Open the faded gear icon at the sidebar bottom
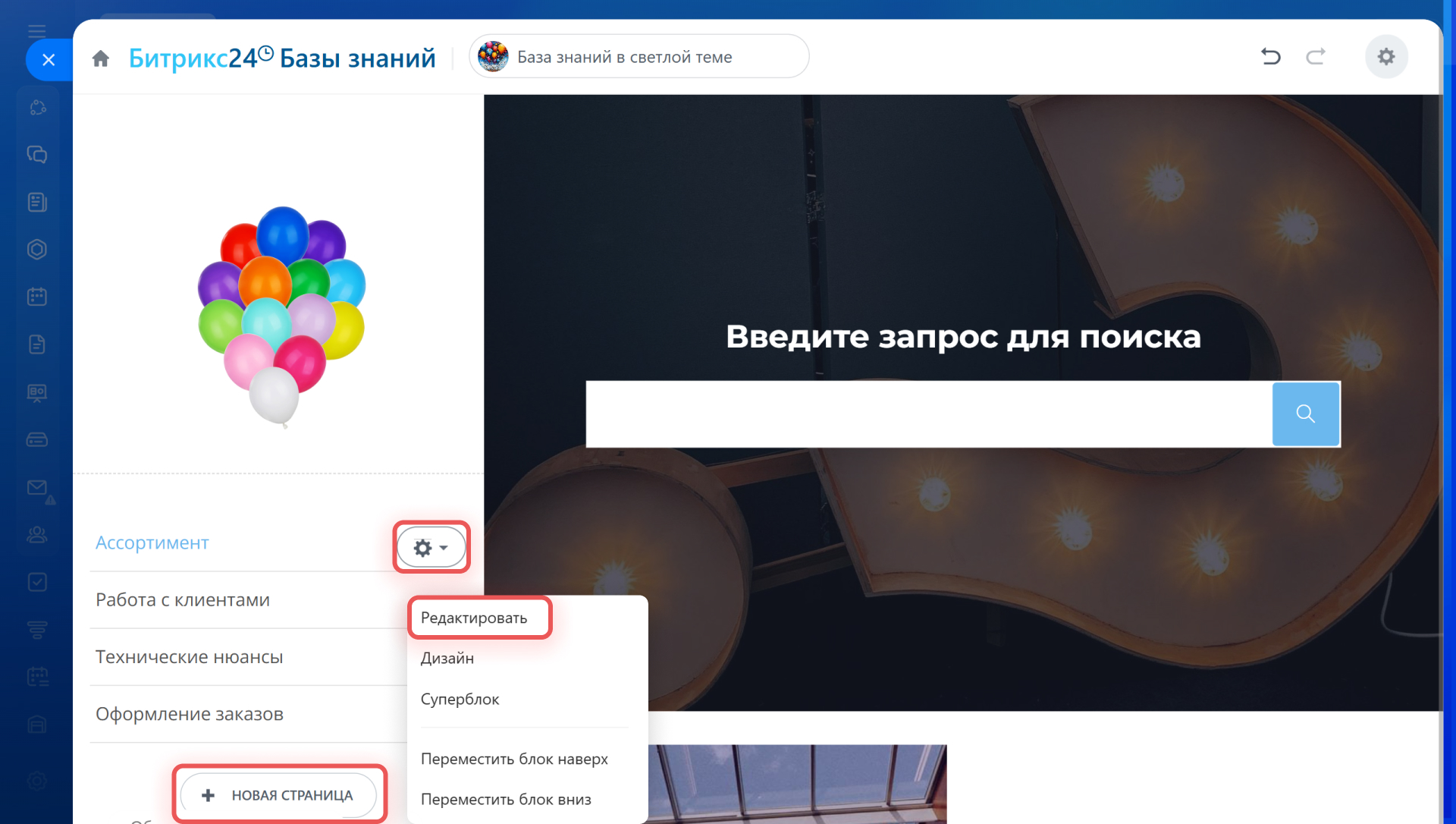1456x824 pixels. (x=37, y=781)
